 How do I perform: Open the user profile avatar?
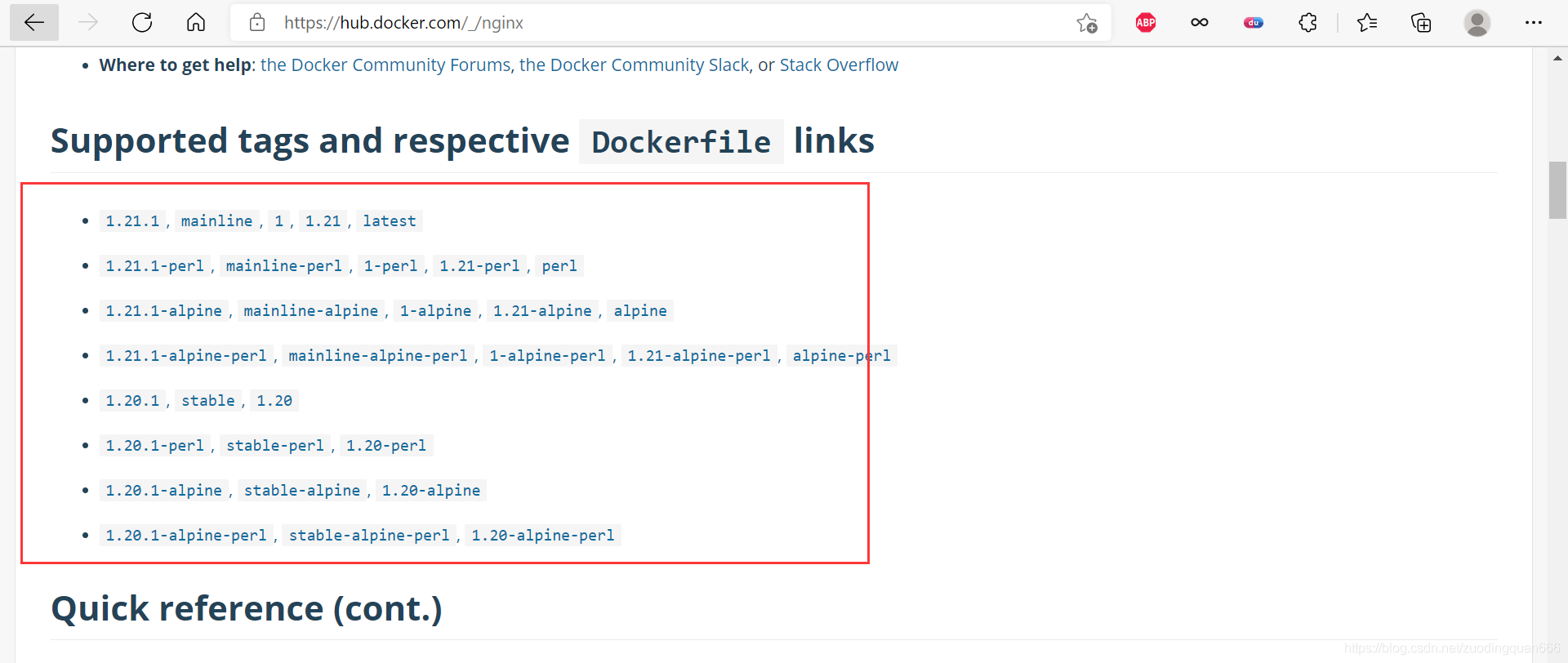click(x=1477, y=23)
